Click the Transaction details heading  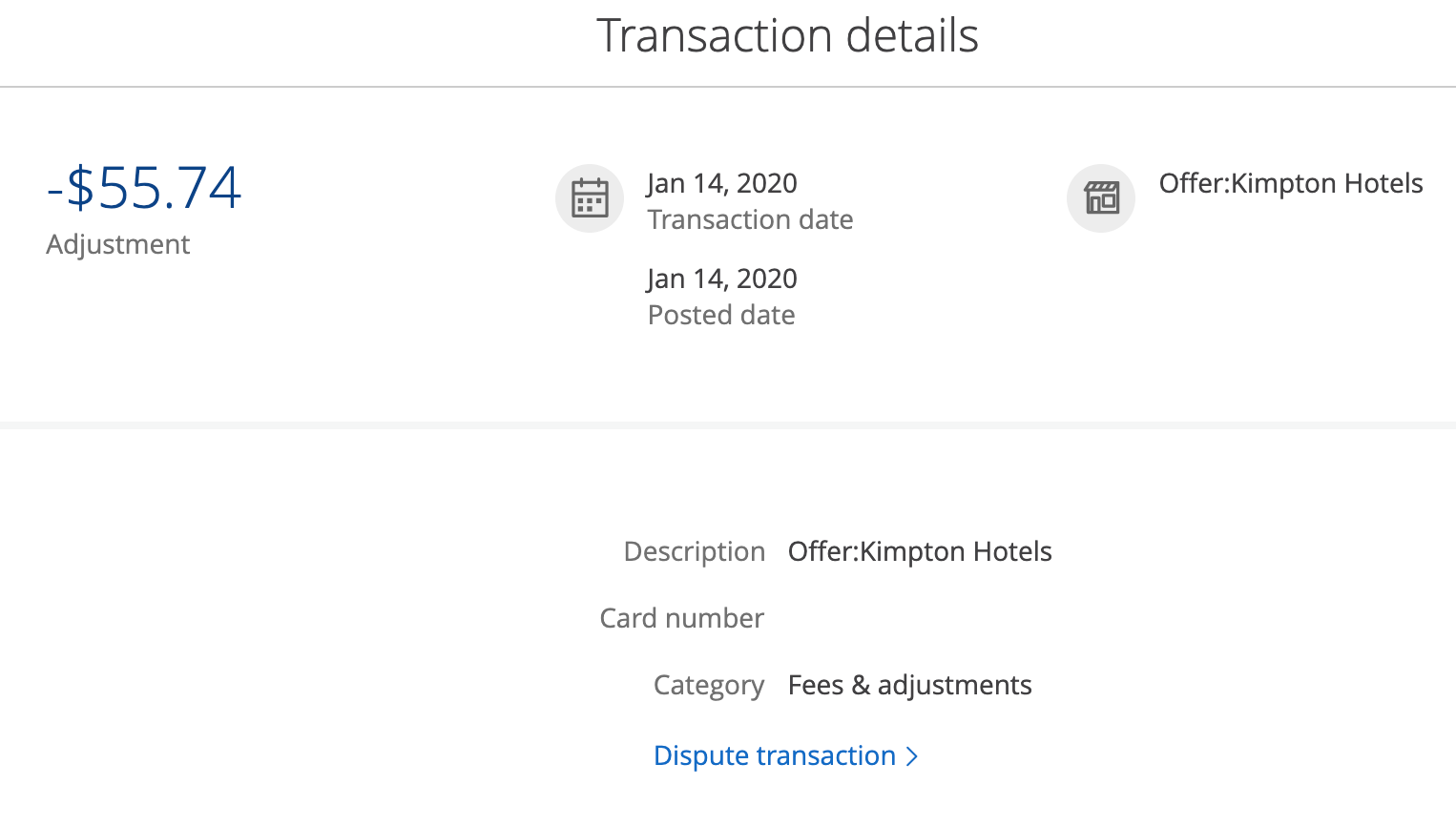click(787, 36)
